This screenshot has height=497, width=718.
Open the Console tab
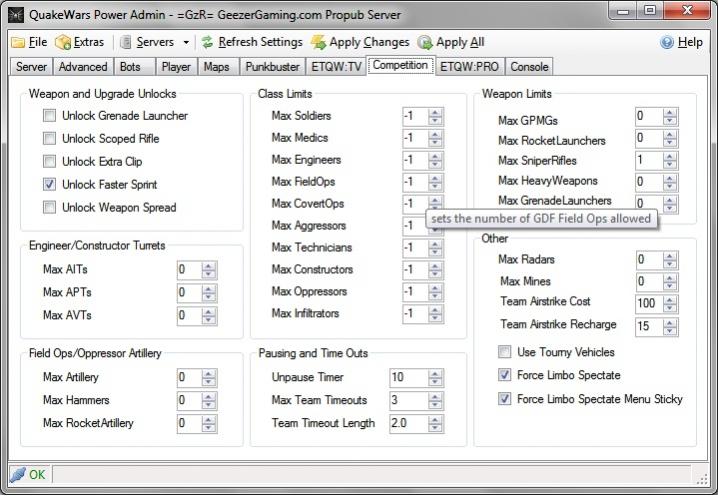(529, 67)
